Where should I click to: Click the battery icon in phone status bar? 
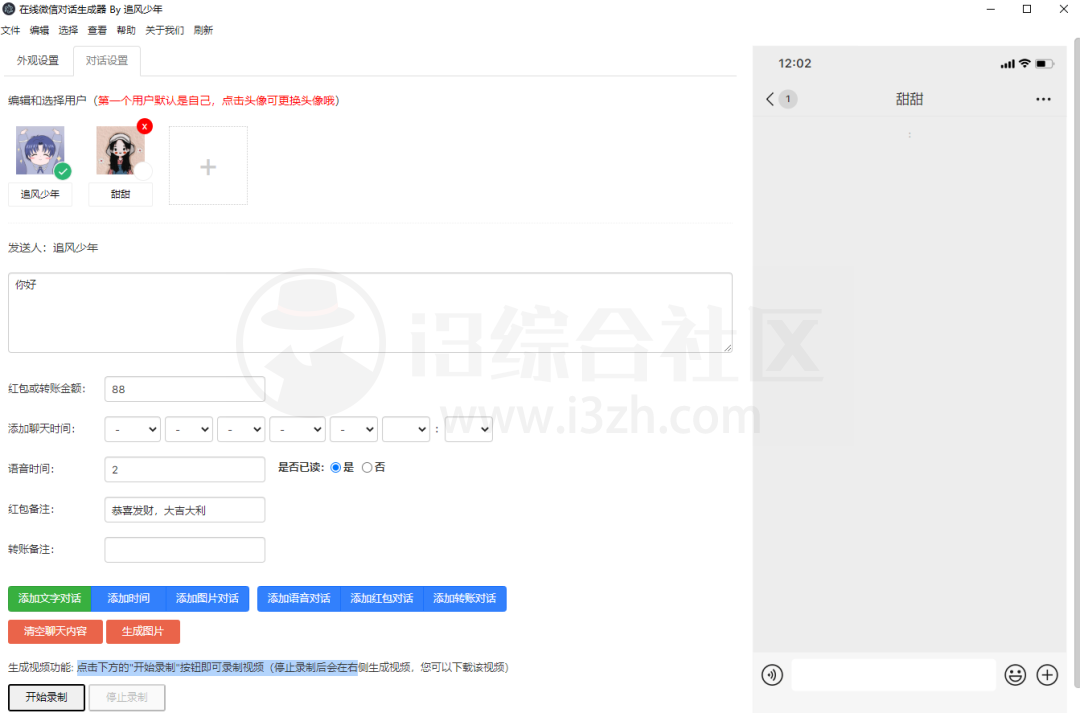[1045, 64]
